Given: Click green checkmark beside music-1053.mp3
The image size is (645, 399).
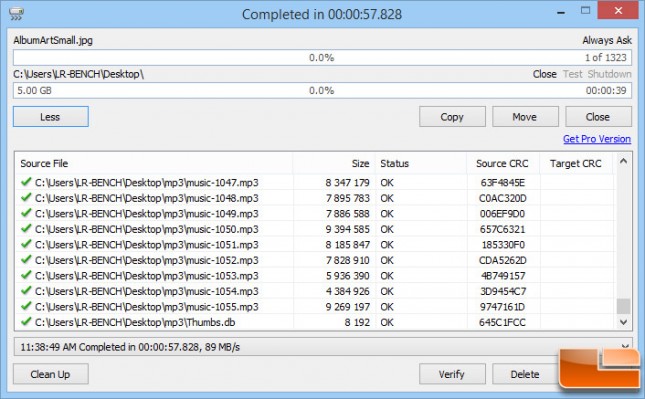Looking at the screenshot, I should [x=26, y=275].
